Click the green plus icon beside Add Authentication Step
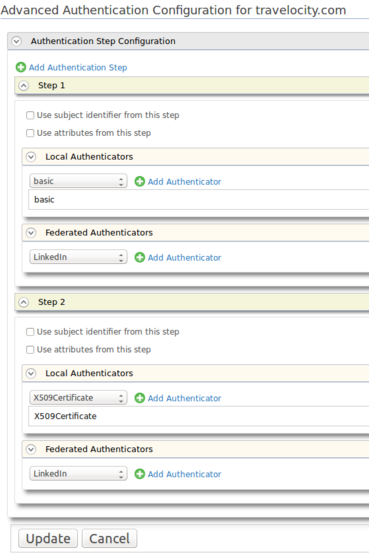Viewport: 369px width, 557px height. pos(21,67)
